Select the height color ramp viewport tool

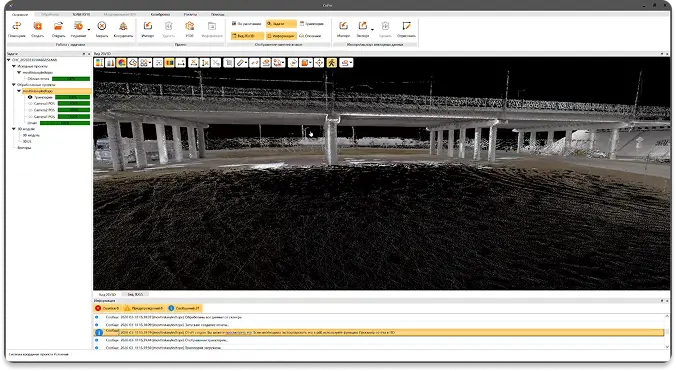coord(99,63)
